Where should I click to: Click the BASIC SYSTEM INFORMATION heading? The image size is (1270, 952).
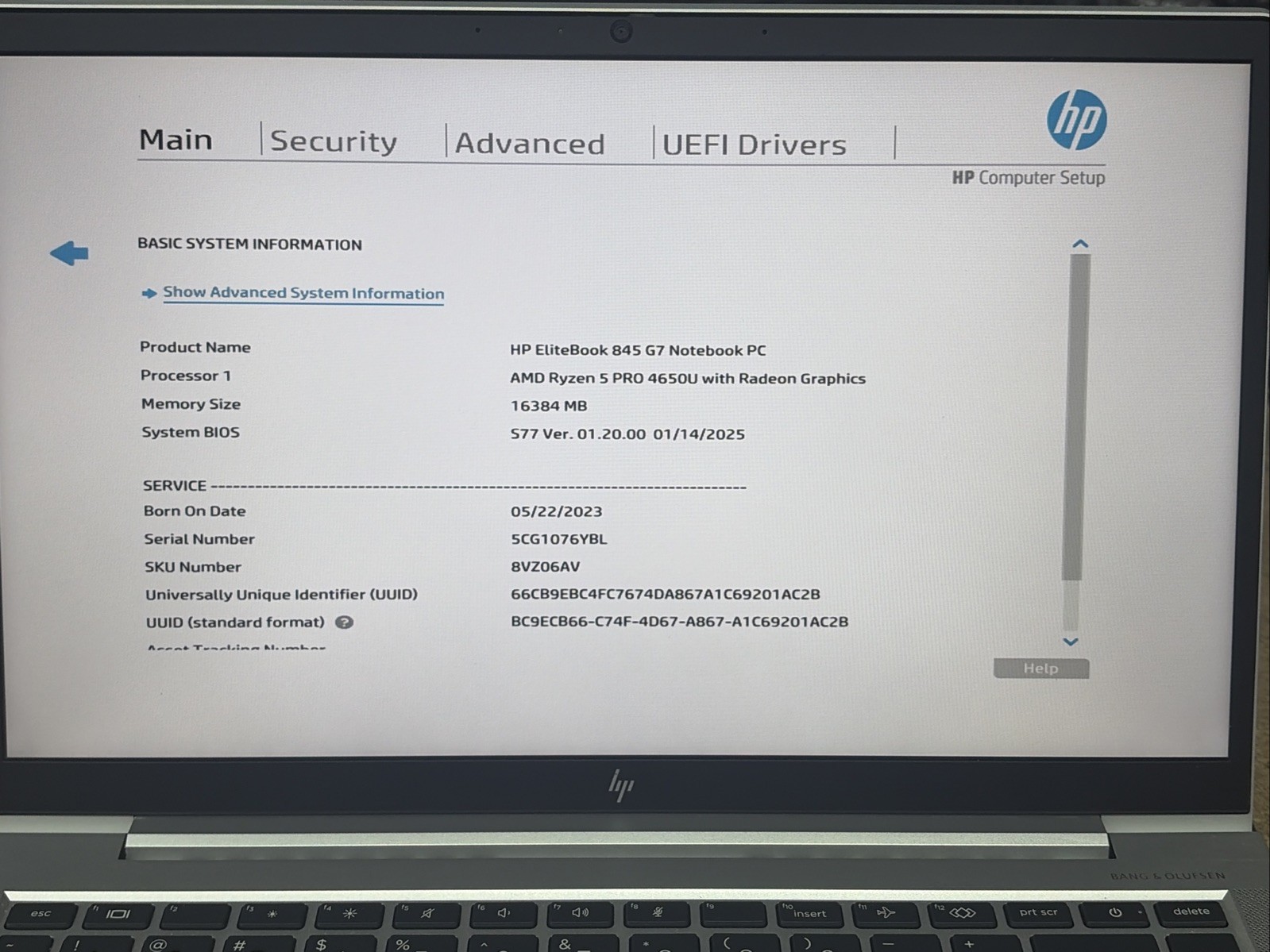point(249,245)
